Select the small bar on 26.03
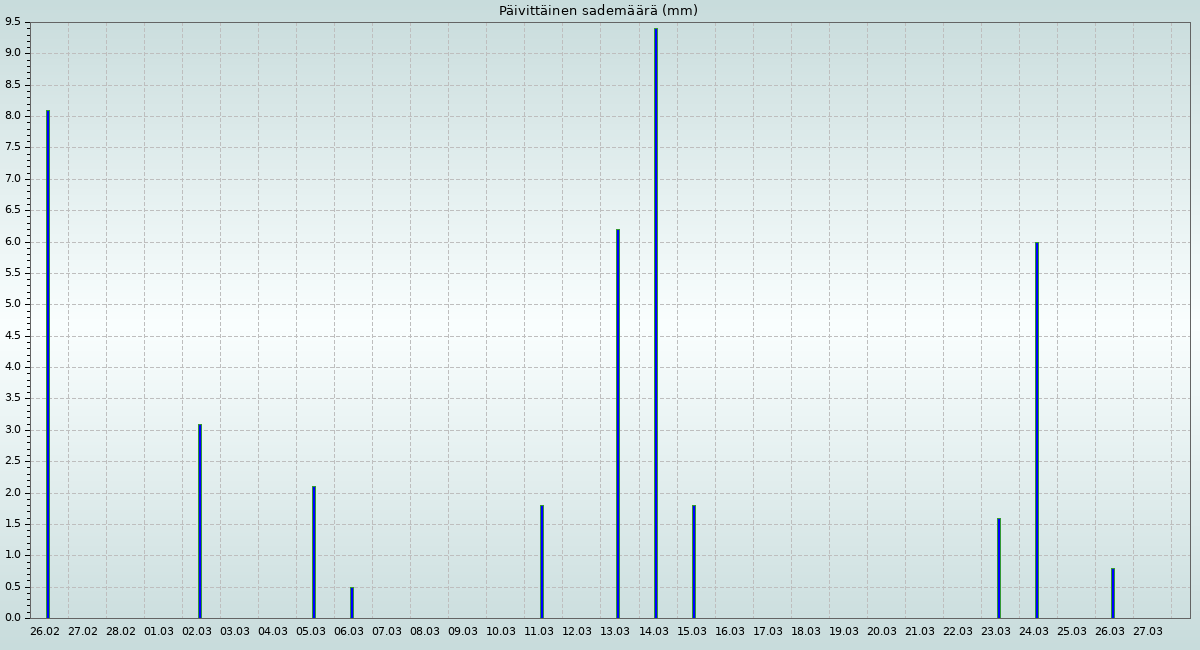This screenshot has width=1200, height=650. (x=1113, y=593)
